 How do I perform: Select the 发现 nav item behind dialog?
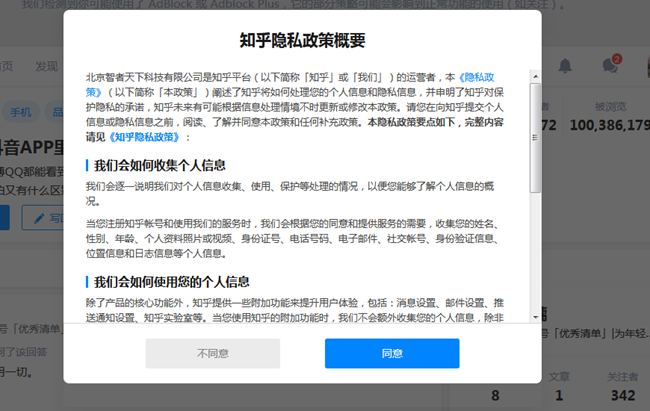point(46,66)
